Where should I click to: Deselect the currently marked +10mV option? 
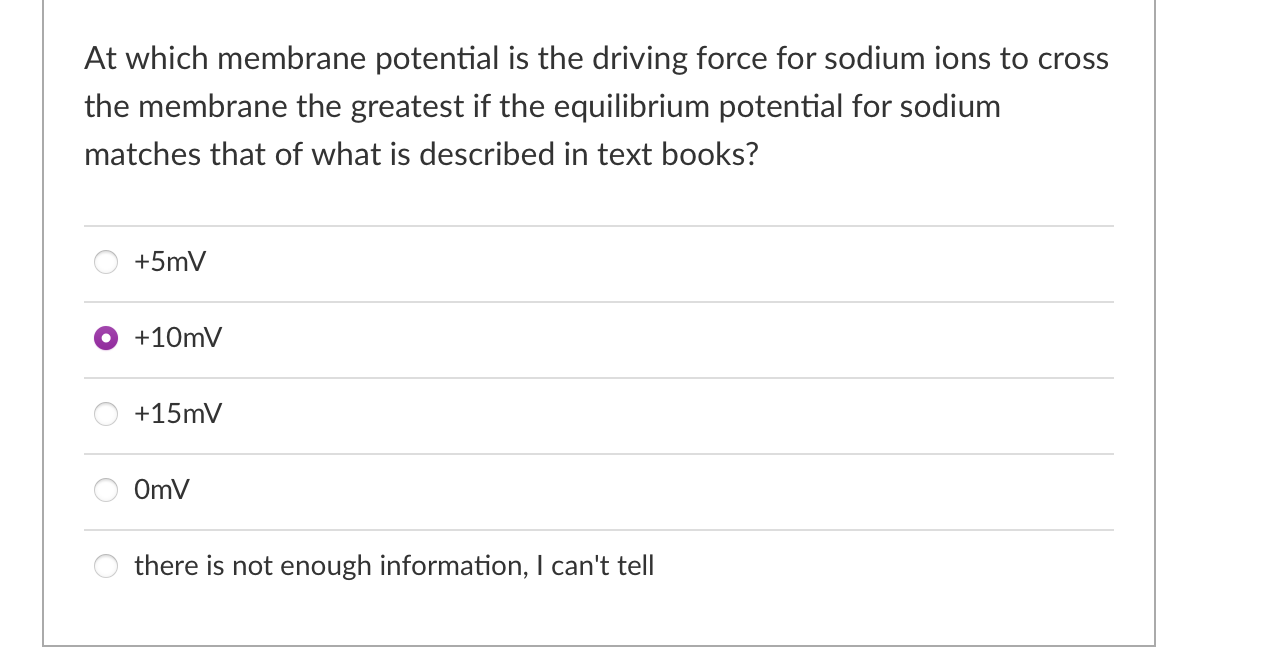tap(106, 338)
